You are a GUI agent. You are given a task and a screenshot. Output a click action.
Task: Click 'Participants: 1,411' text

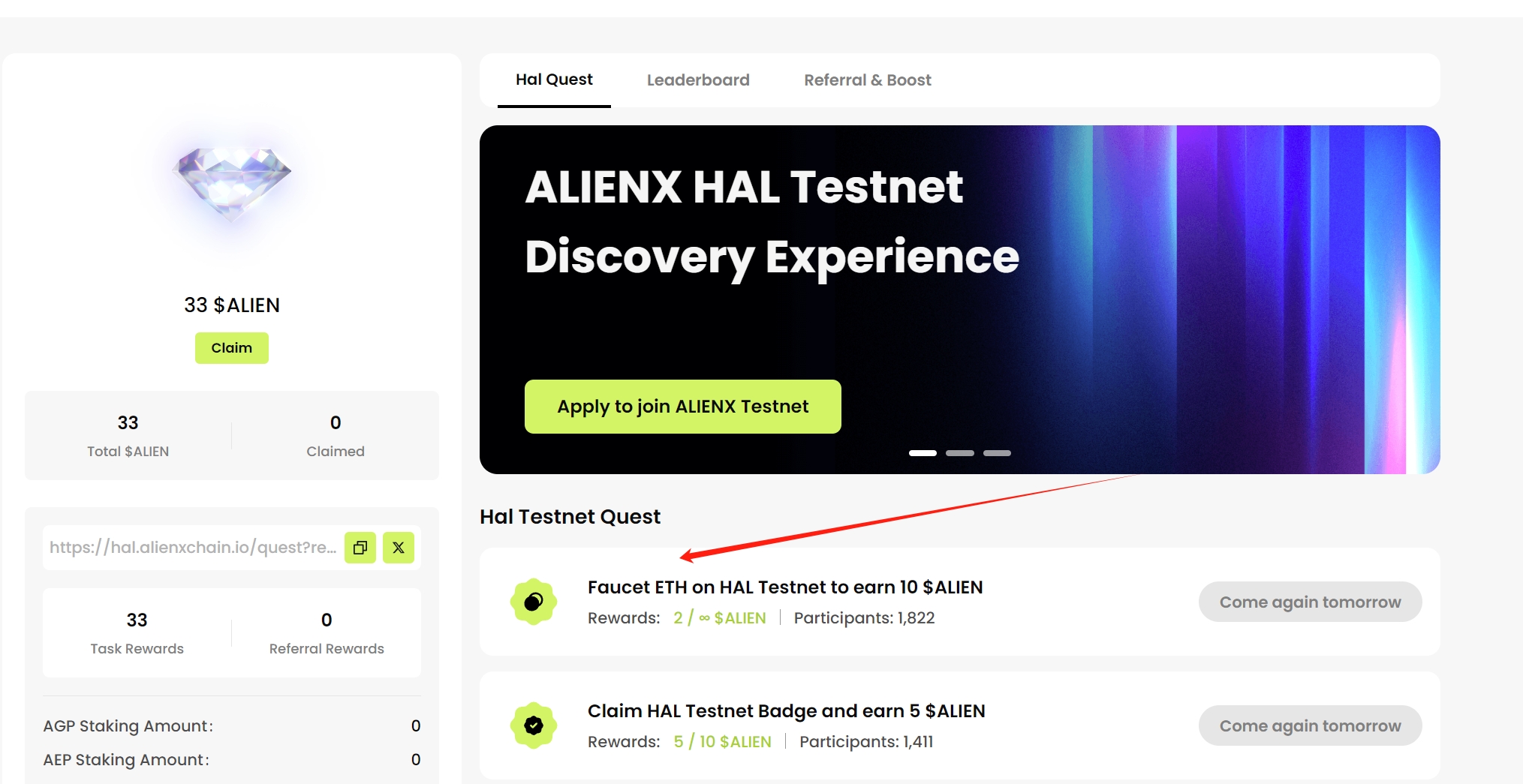(x=866, y=742)
